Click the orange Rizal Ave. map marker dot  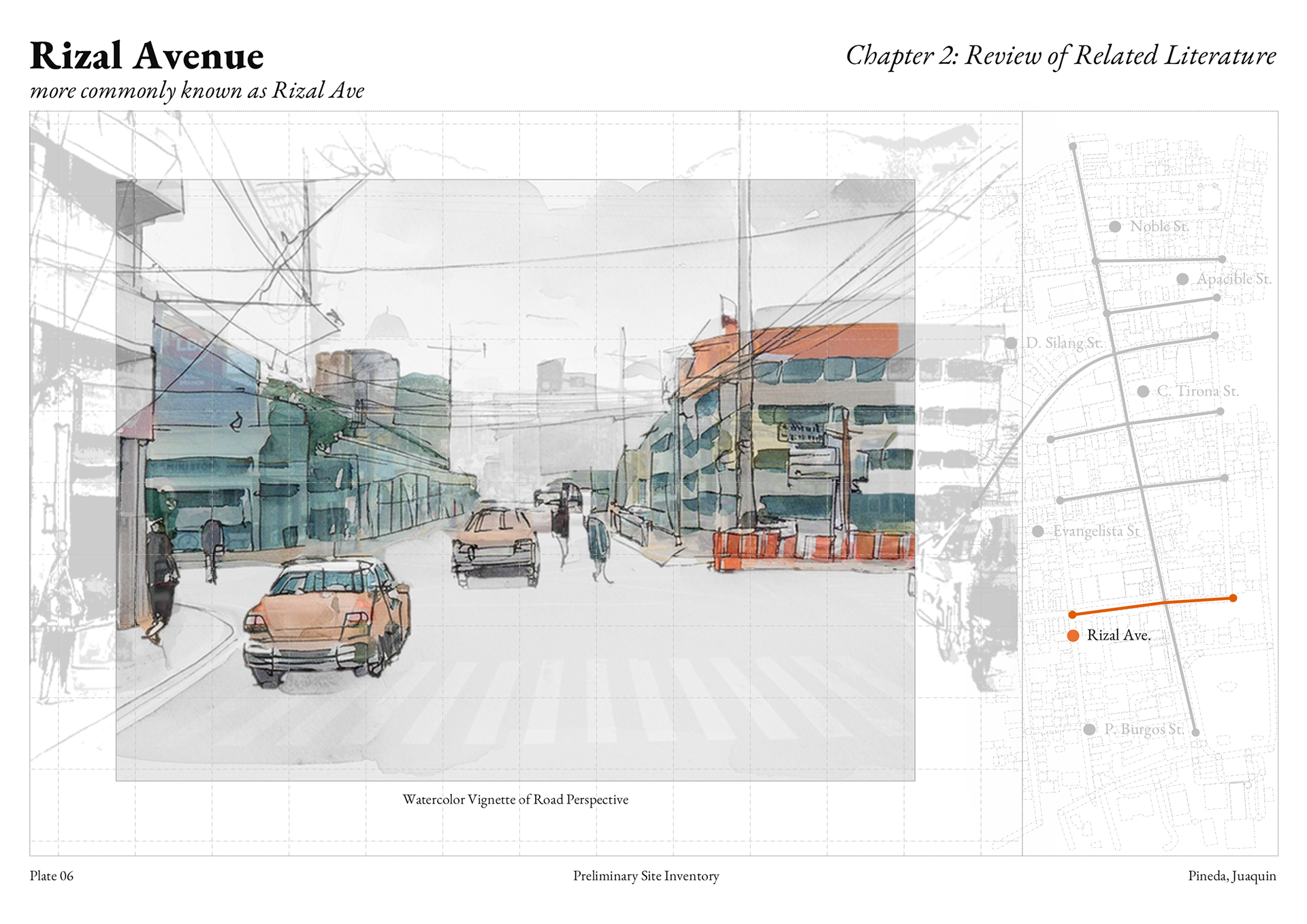[1073, 636]
